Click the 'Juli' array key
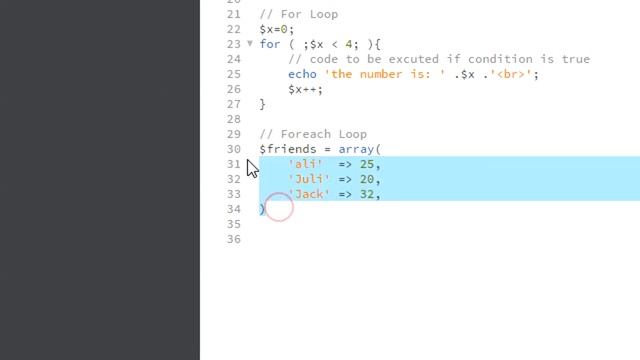640x360 pixels. tap(309, 179)
